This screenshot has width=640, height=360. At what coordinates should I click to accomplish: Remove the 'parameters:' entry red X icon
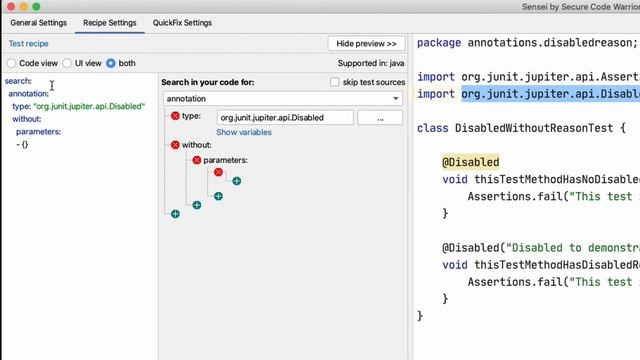point(197,160)
